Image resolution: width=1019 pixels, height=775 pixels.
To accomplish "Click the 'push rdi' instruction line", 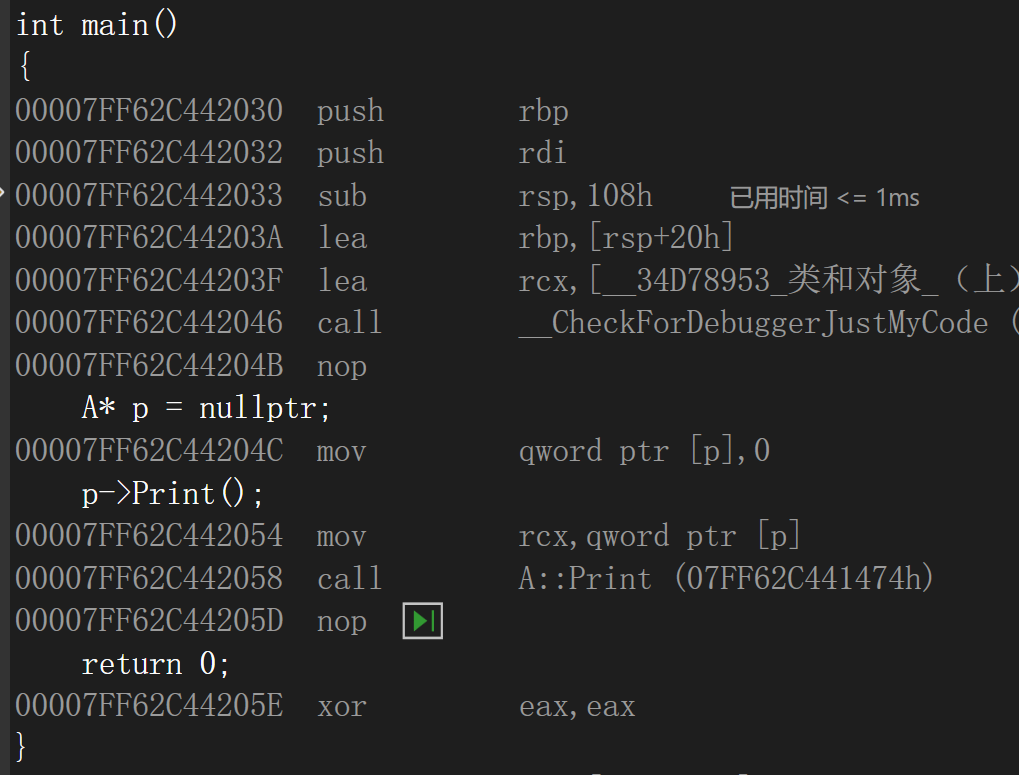I will (x=290, y=153).
